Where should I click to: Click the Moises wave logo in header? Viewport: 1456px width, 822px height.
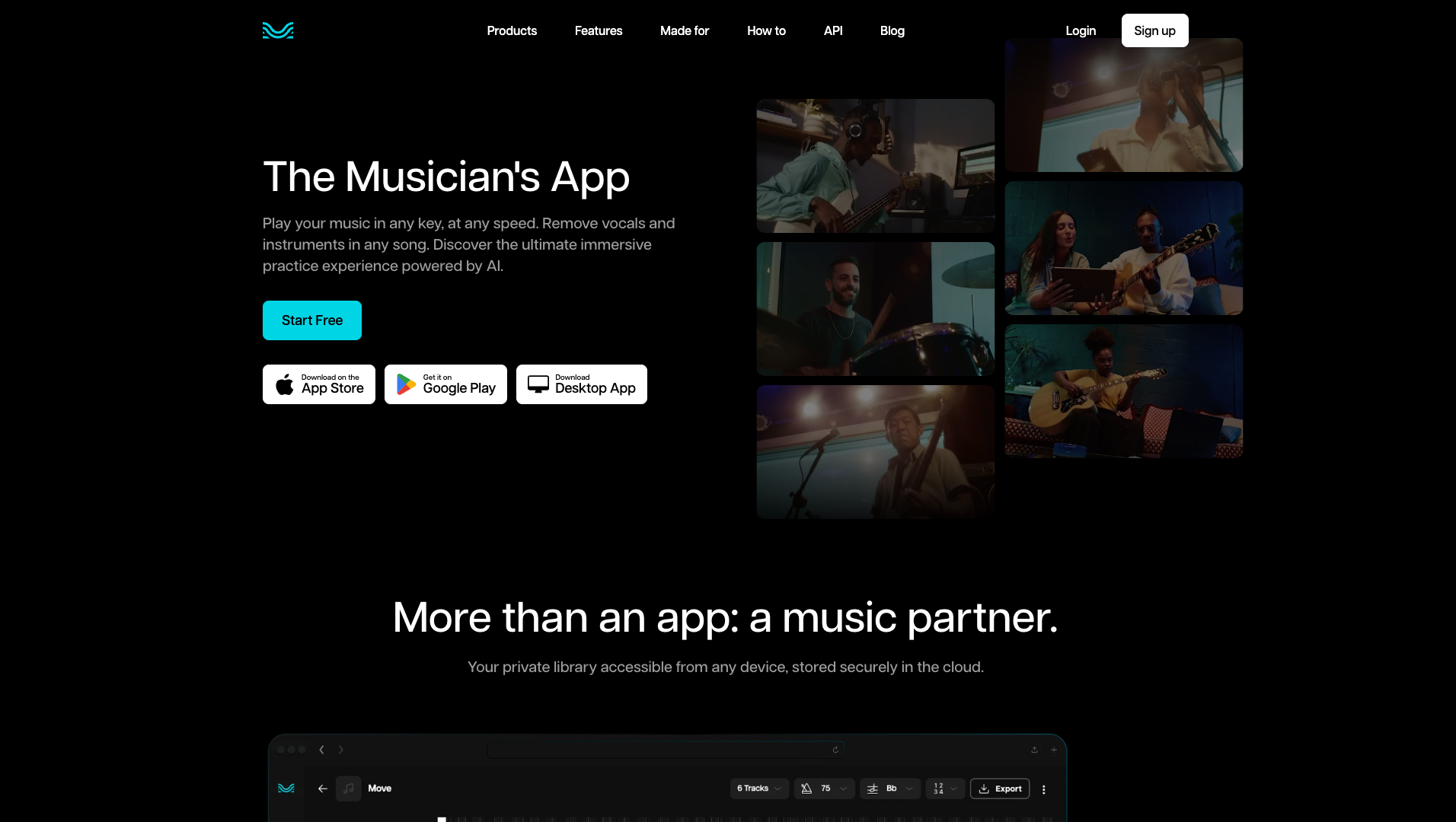pyautogui.click(x=278, y=30)
